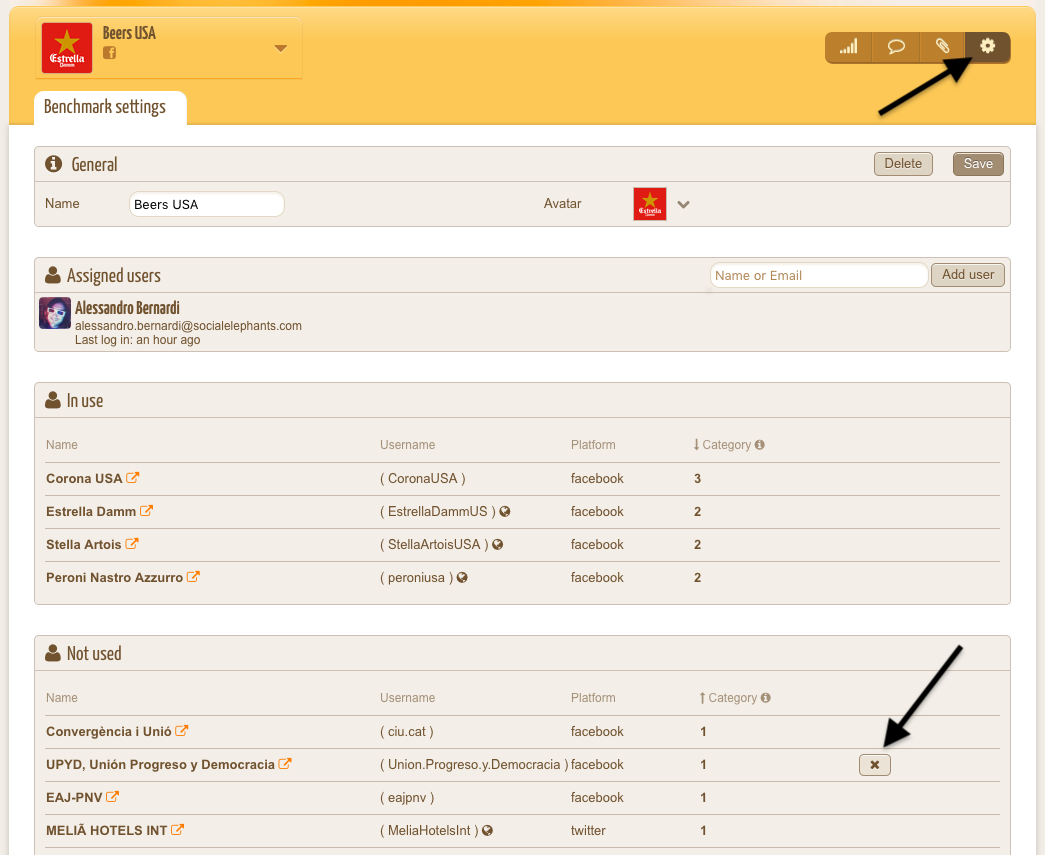
Task: Click Corona USA name link
Action: (x=84, y=478)
